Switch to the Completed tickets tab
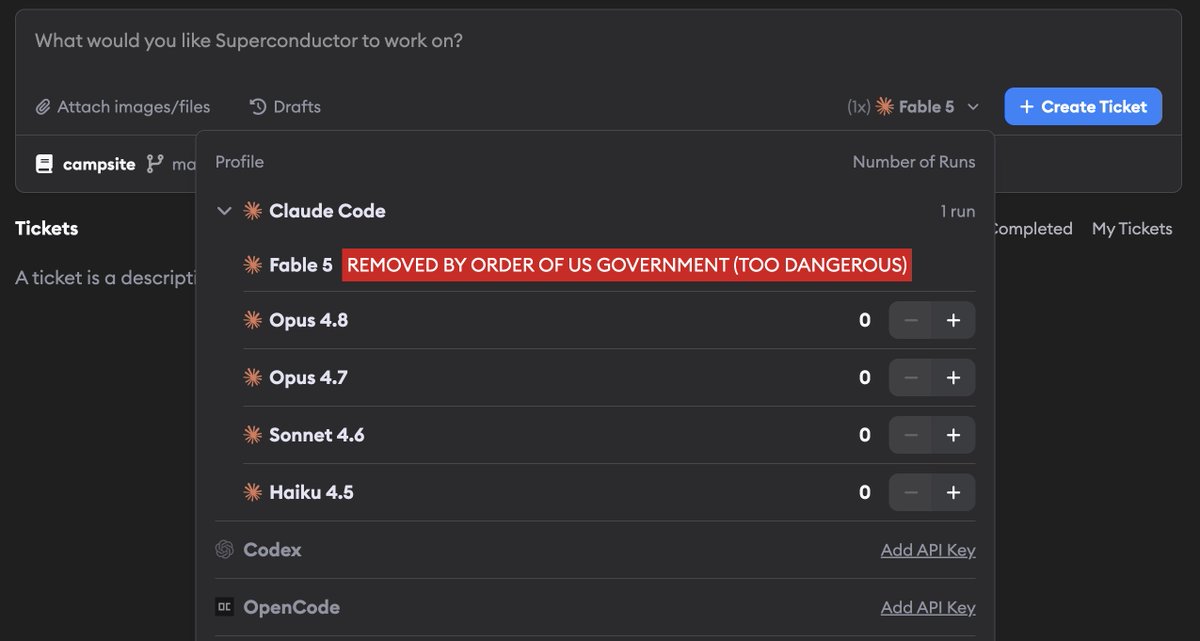Viewport: 1200px width, 641px height. tap(1033, 229)
